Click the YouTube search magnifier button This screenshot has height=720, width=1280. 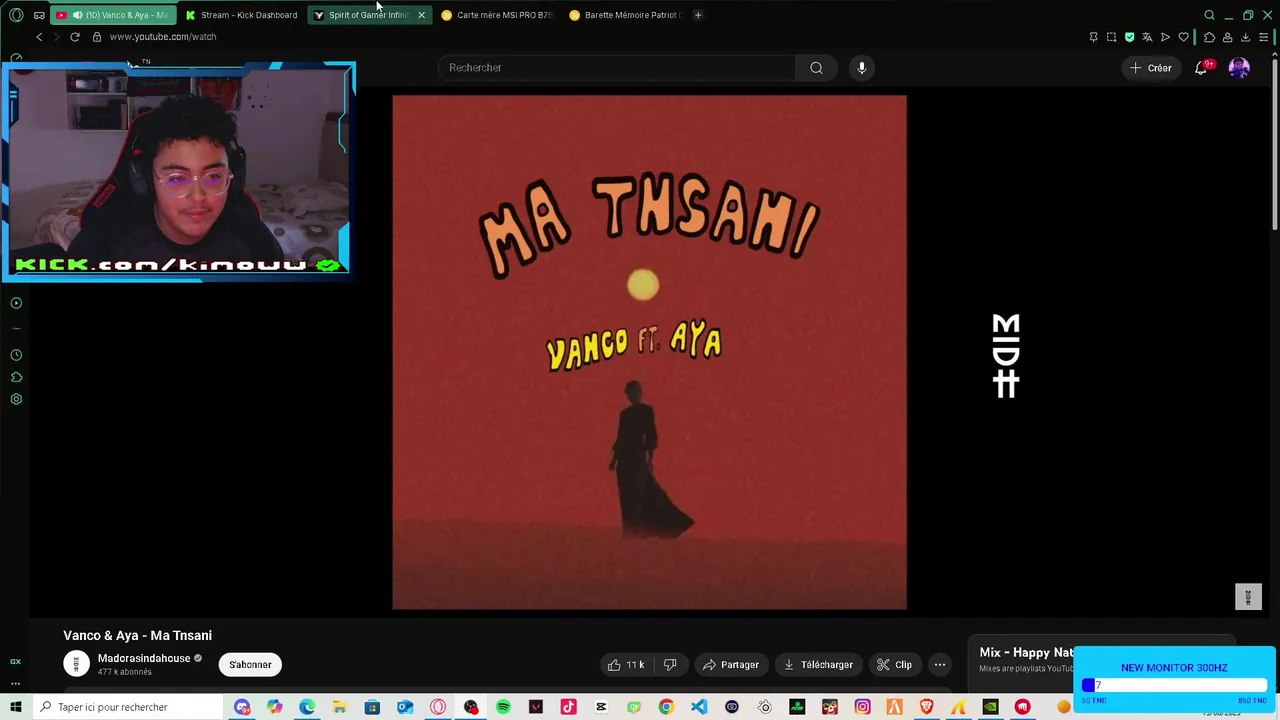tap(816, 67)
